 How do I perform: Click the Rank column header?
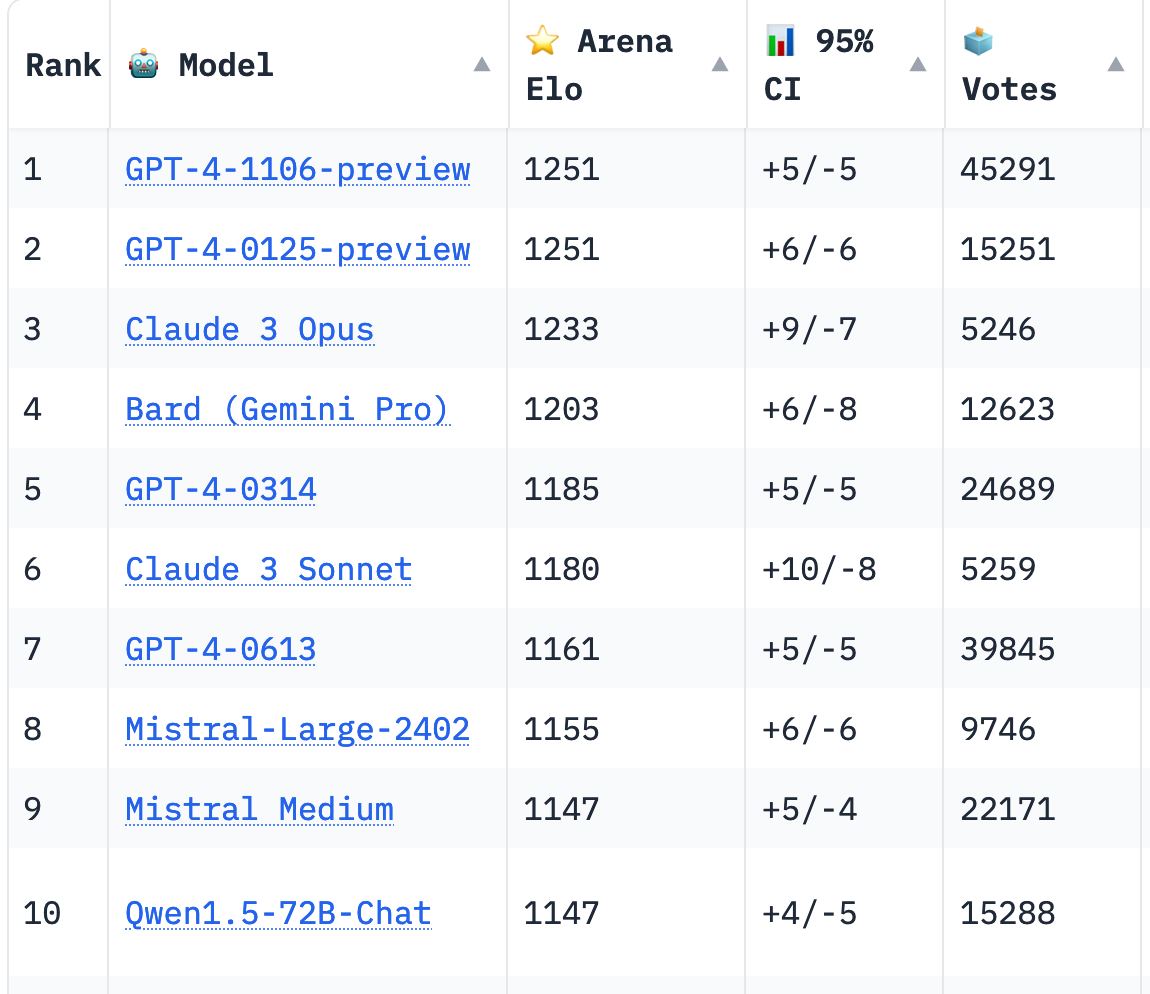pos(62,66)
